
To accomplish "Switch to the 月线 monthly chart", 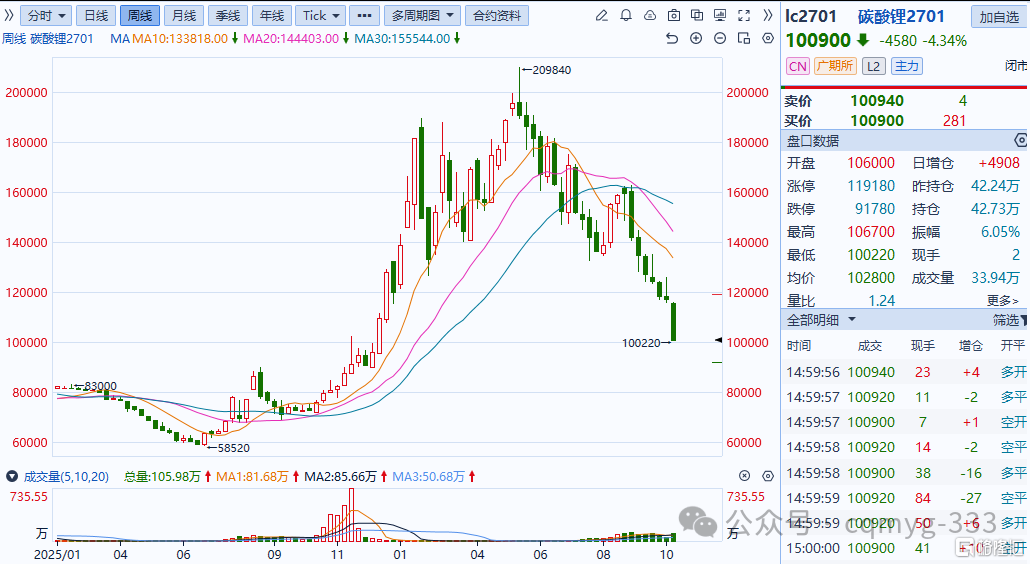I will pos(184,16).
